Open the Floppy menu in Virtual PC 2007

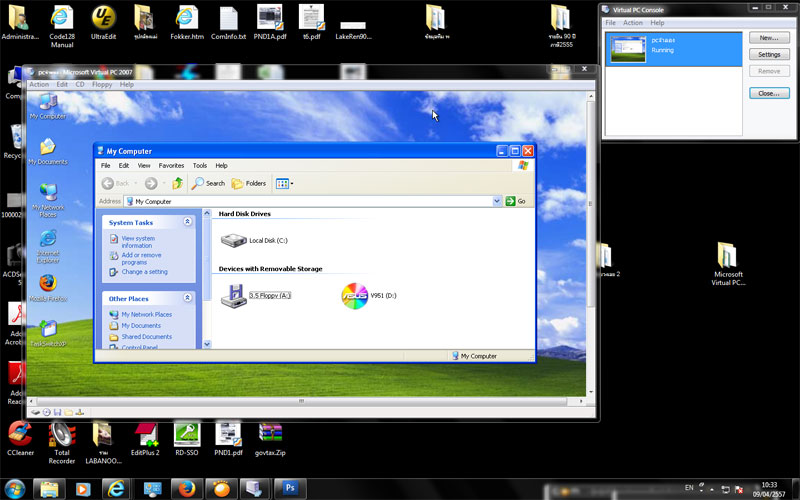102,84
